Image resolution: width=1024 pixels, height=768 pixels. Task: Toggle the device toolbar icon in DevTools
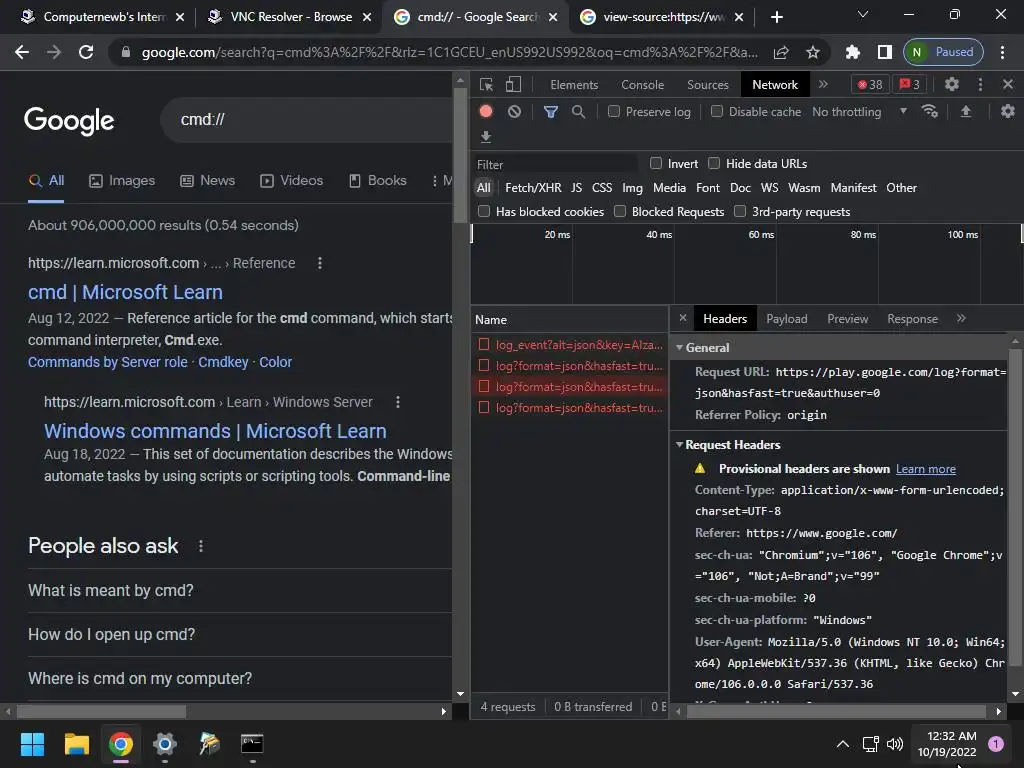[513, 85]
